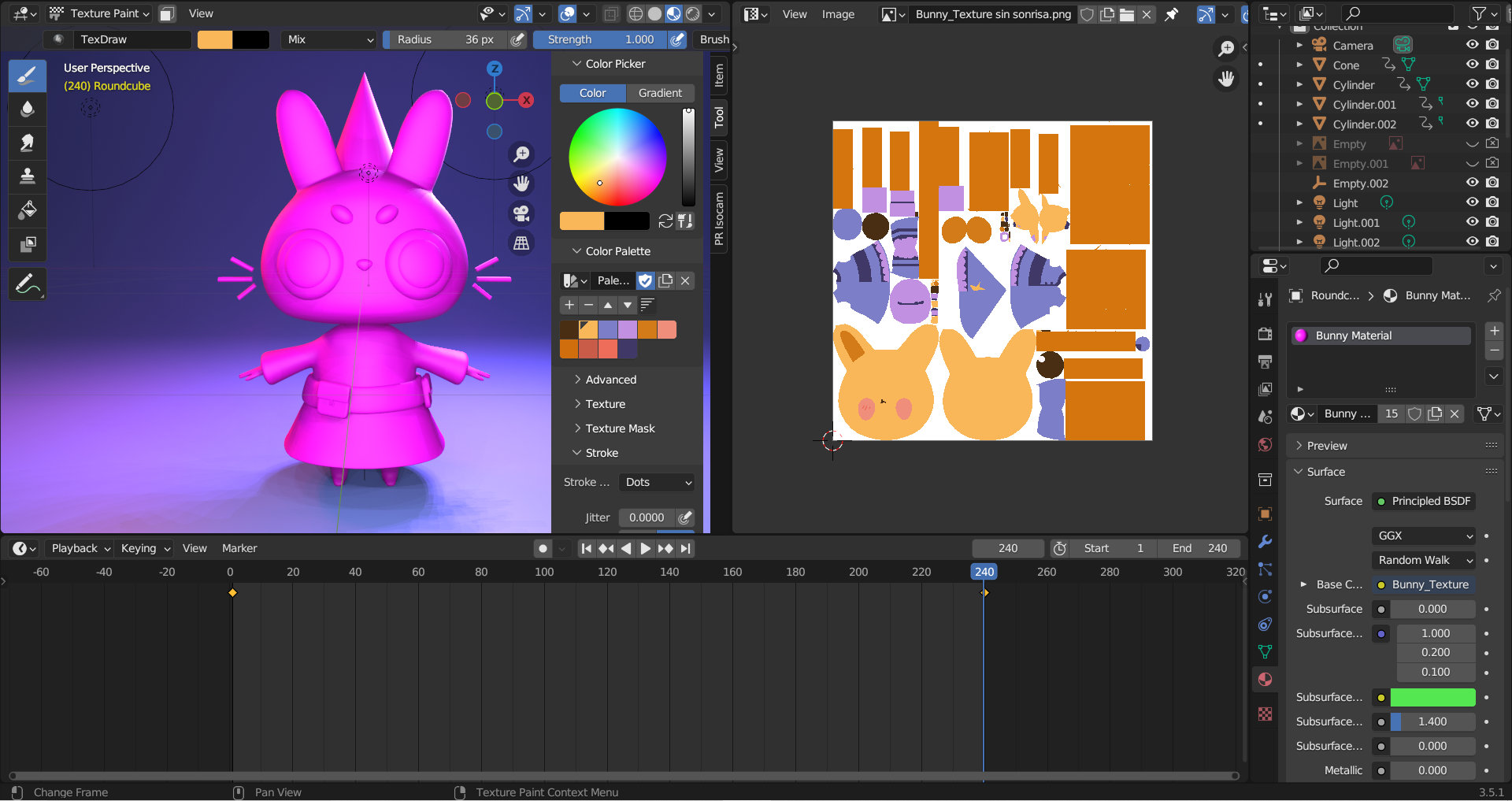The image size is (1512, 801).
Task: Select the Annotate tool
Action: (28, 284)
